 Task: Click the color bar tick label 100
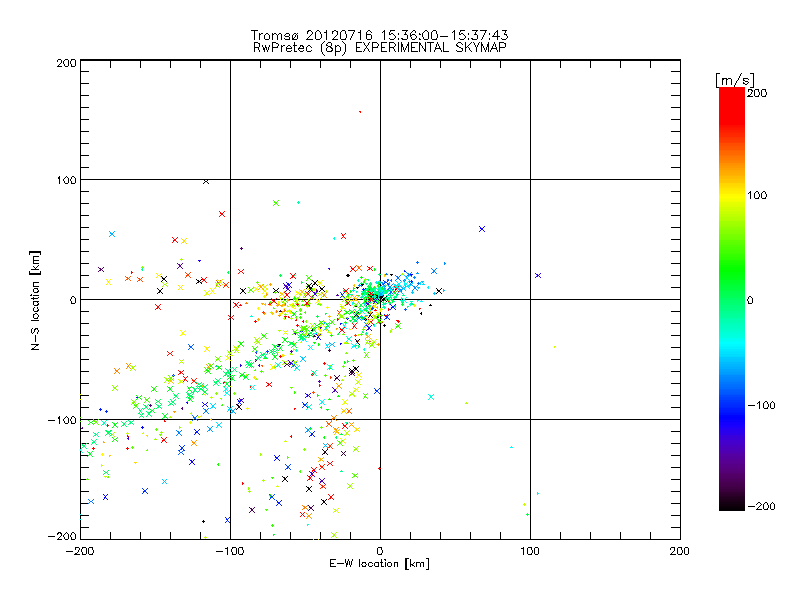757,195
